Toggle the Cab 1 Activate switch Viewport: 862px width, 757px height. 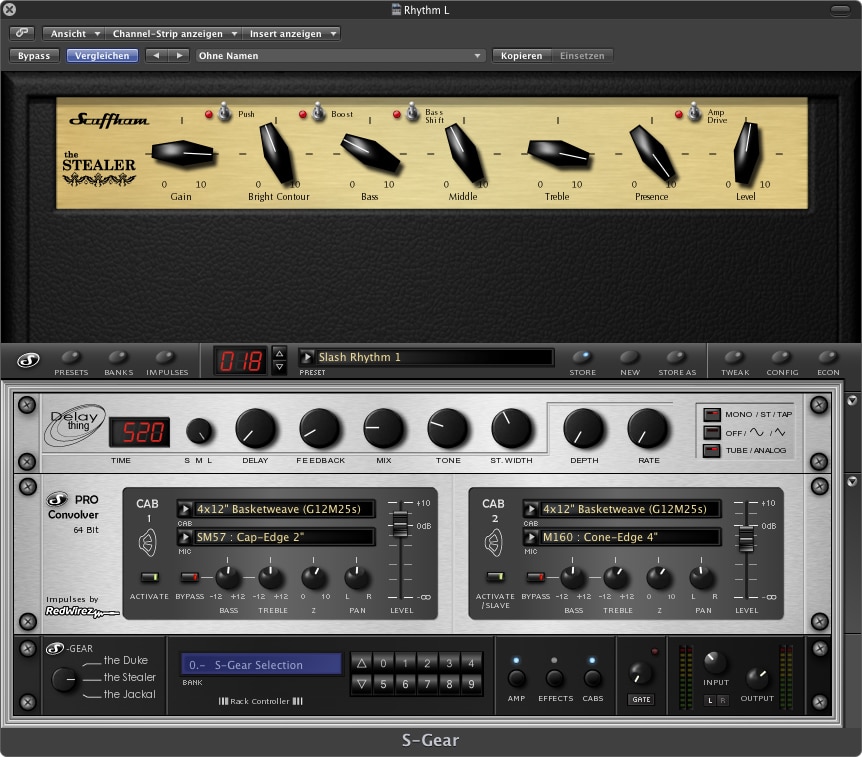pos(149,577)
